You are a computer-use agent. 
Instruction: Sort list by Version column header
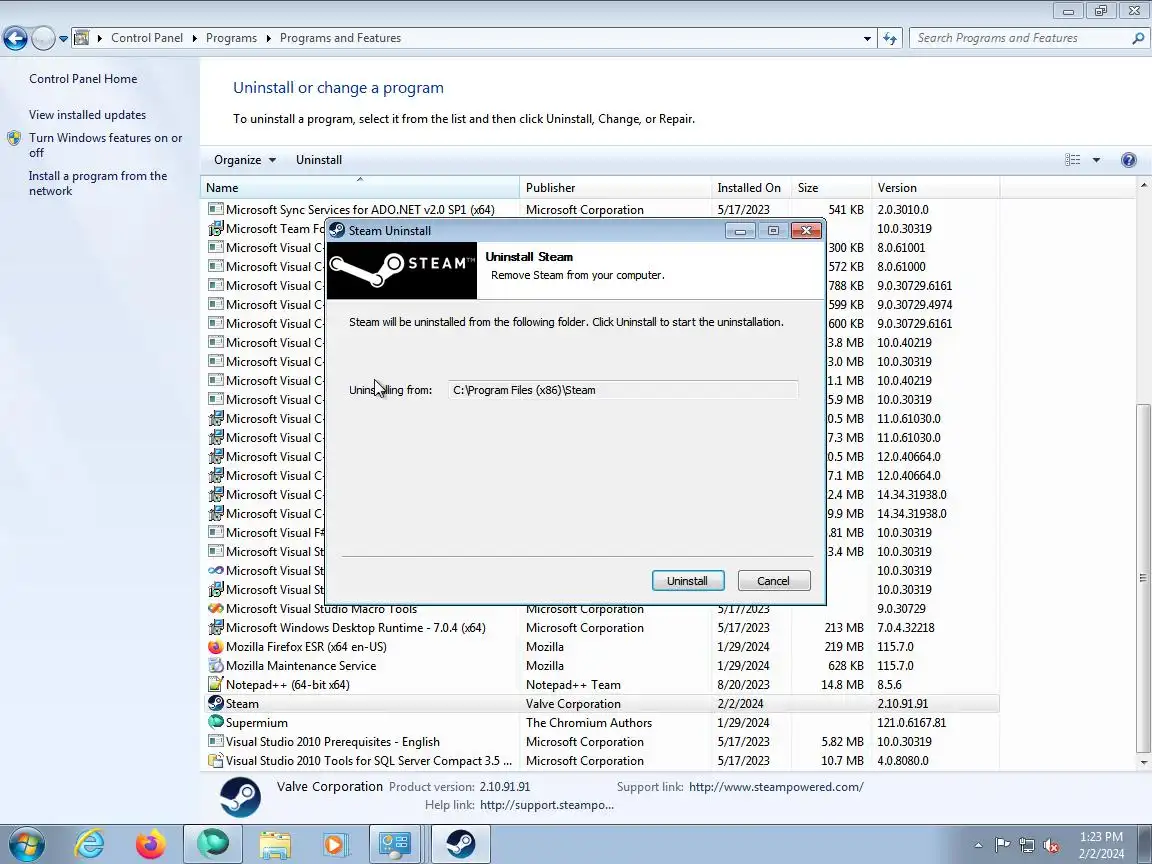(935, 187)
